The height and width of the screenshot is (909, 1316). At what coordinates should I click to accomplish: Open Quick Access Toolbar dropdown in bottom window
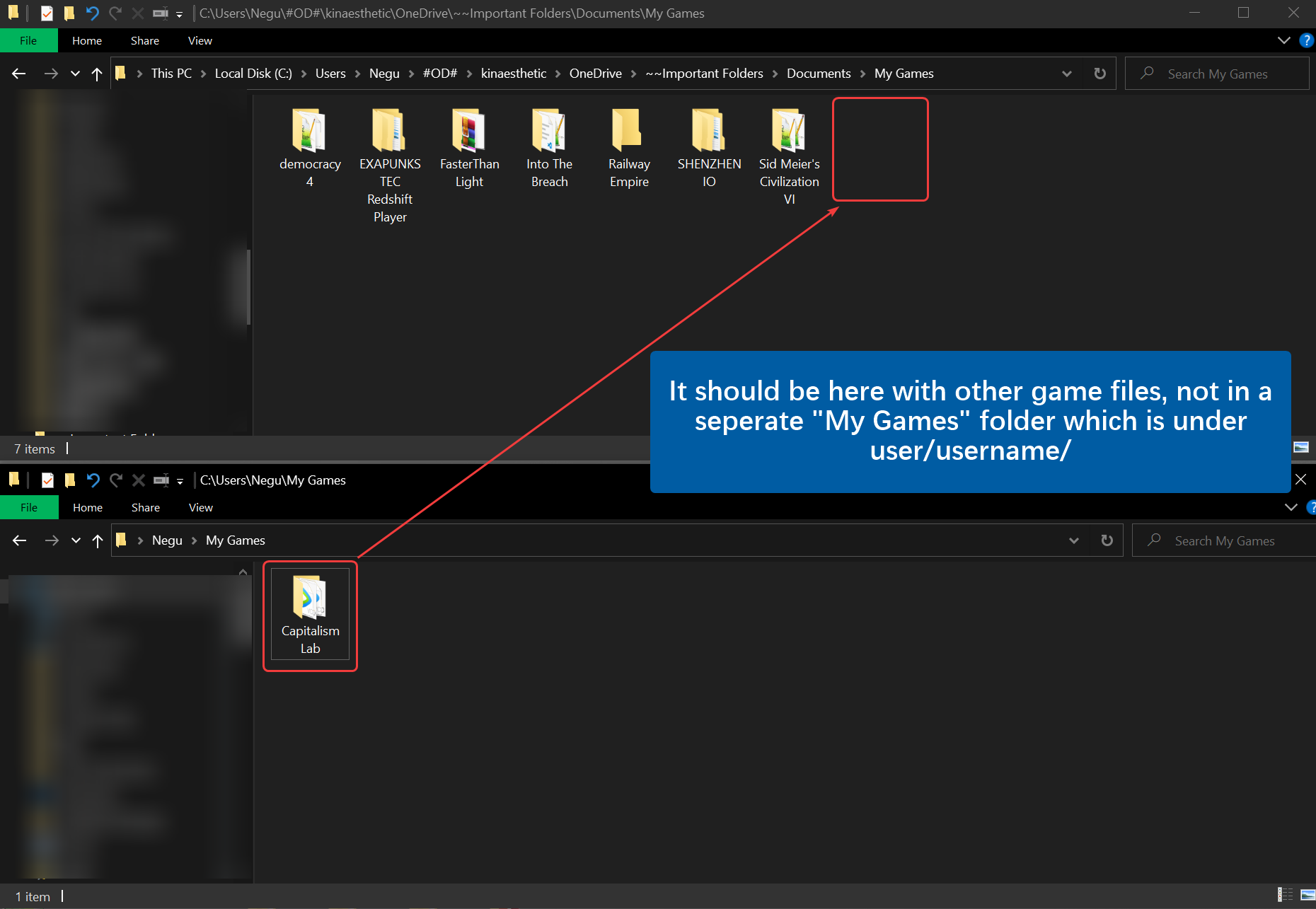[x=180, y=481]
